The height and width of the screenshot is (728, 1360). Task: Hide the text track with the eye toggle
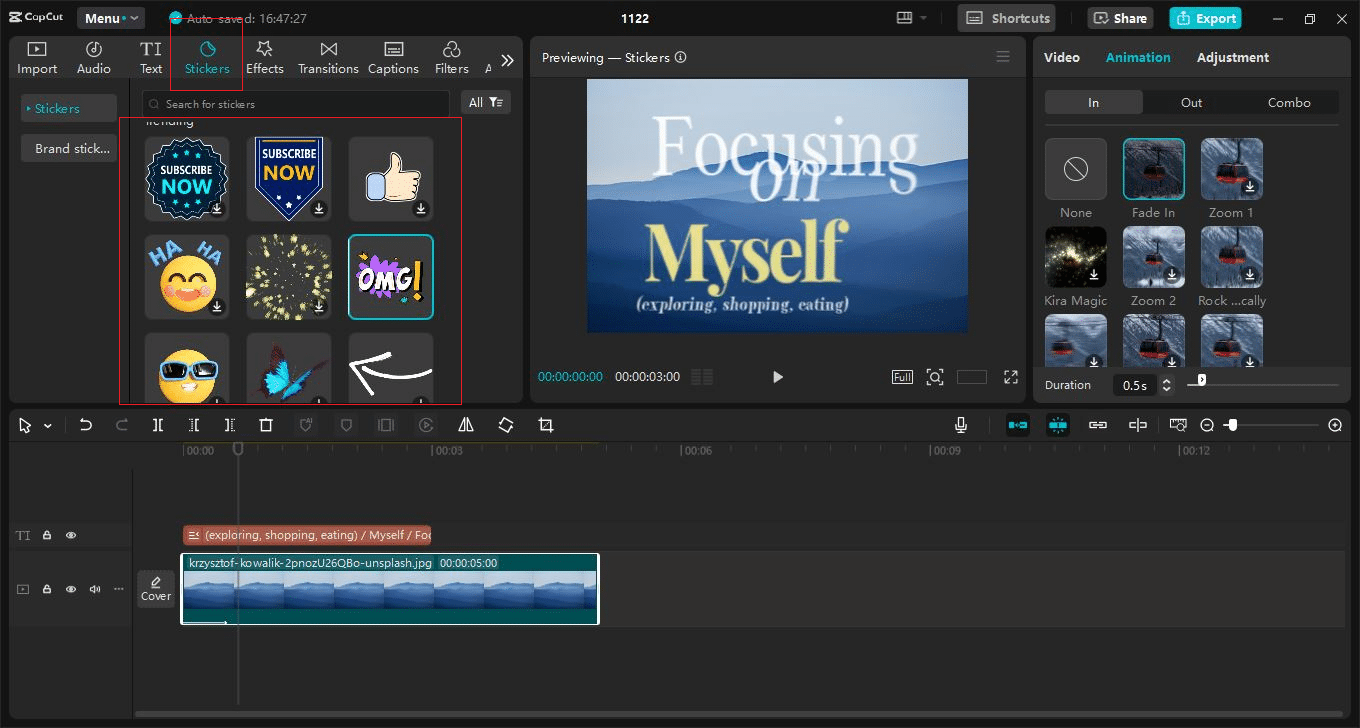(70, 535)
